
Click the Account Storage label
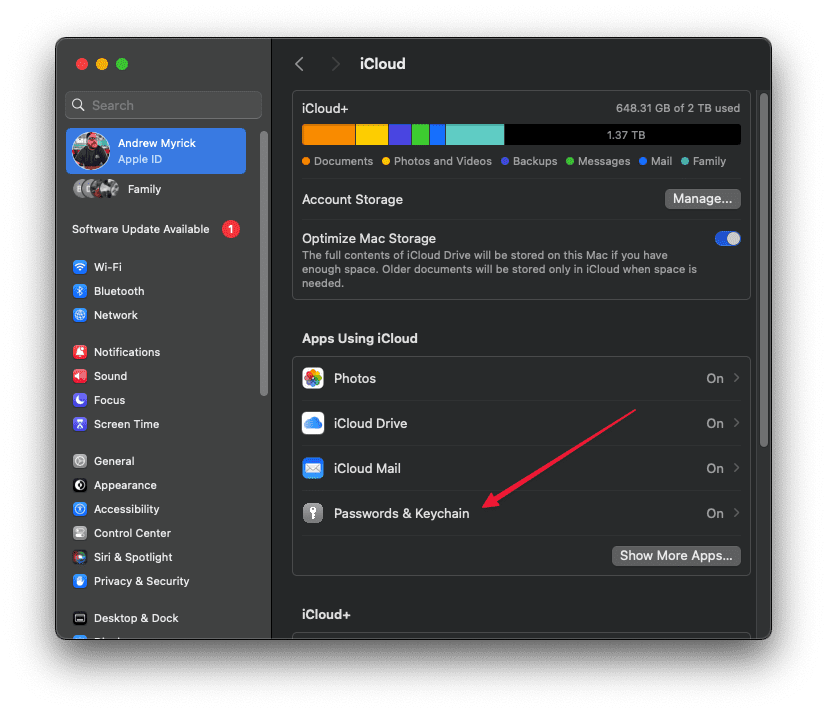tap(352, 199)
